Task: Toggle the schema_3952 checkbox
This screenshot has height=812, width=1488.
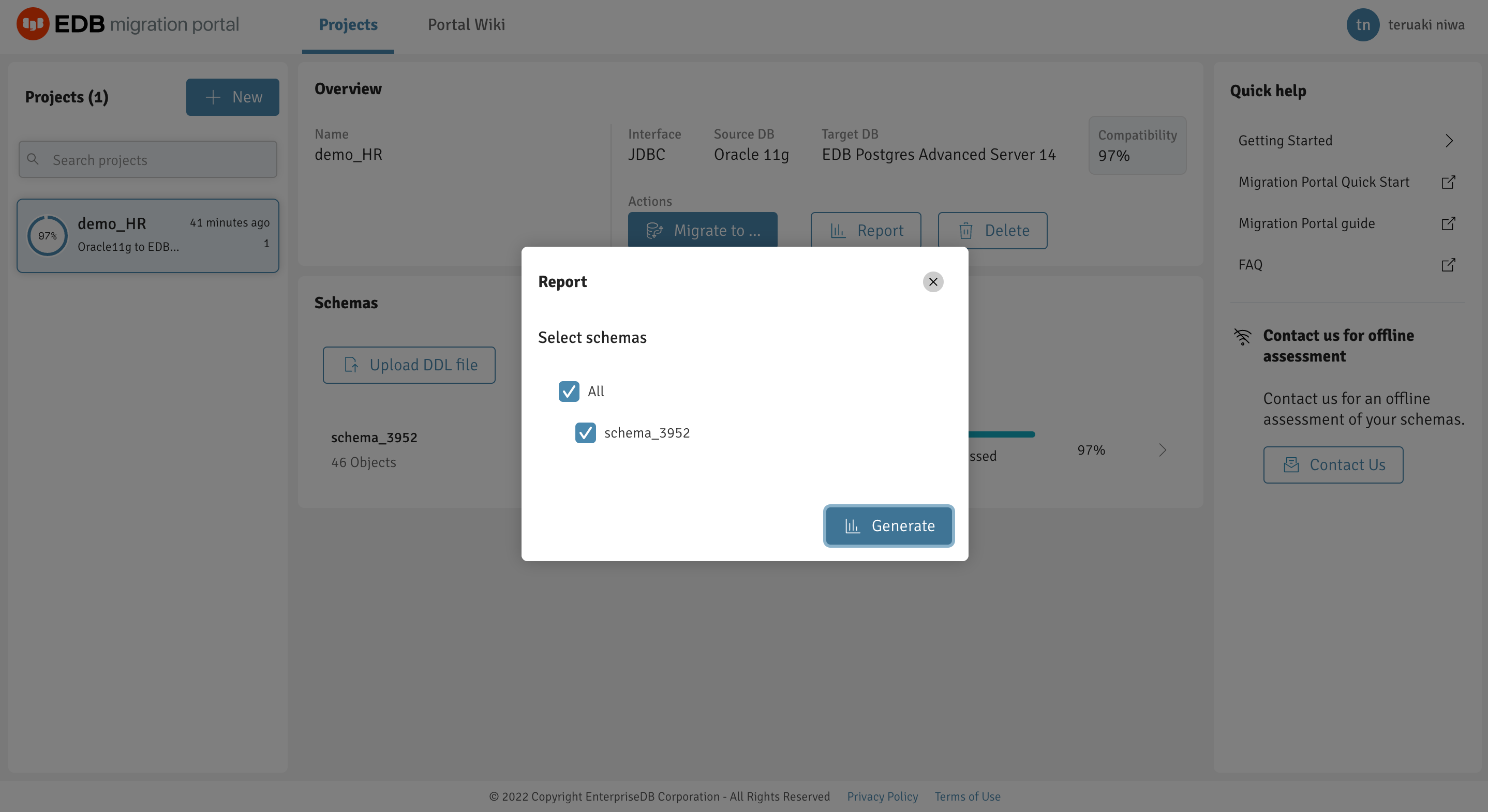Action: coord(585,433)
